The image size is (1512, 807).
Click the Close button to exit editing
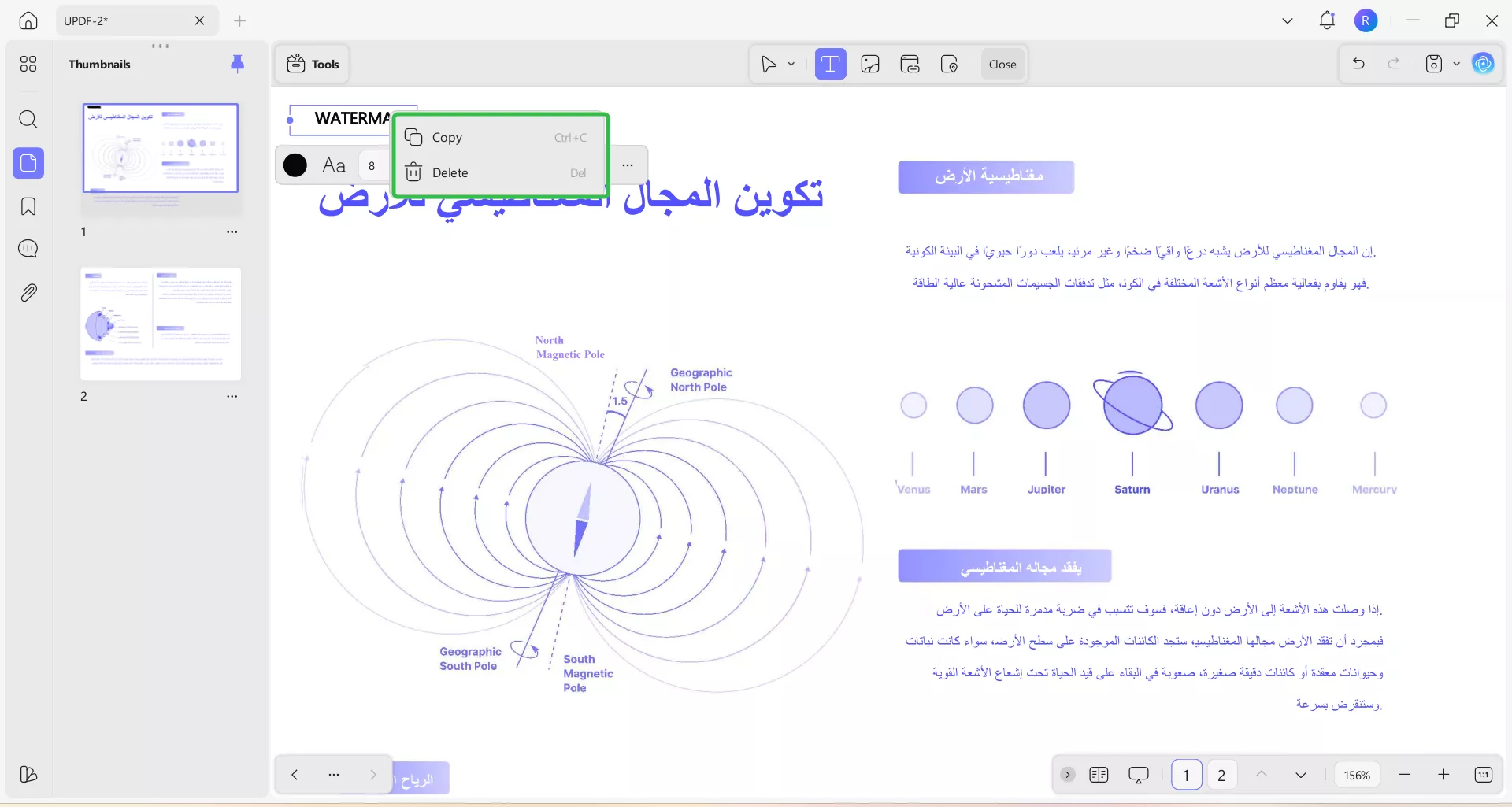point(1002,64)
